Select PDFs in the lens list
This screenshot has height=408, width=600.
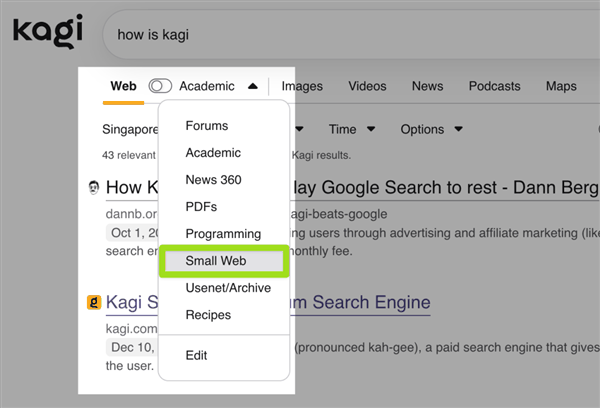pyautogui.click(x=201, y=207)
